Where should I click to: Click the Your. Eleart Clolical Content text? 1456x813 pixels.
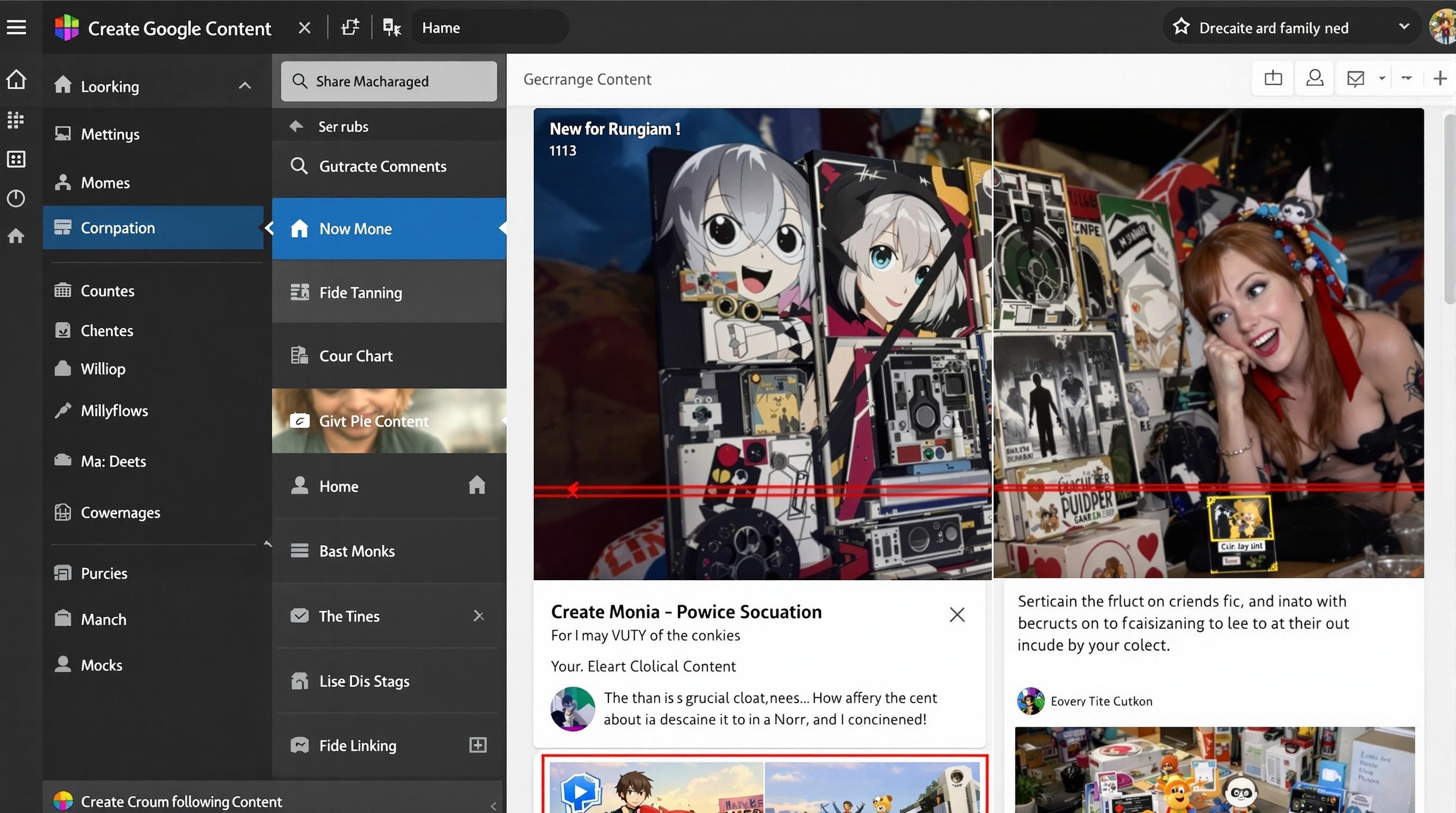tap(643, 666)
